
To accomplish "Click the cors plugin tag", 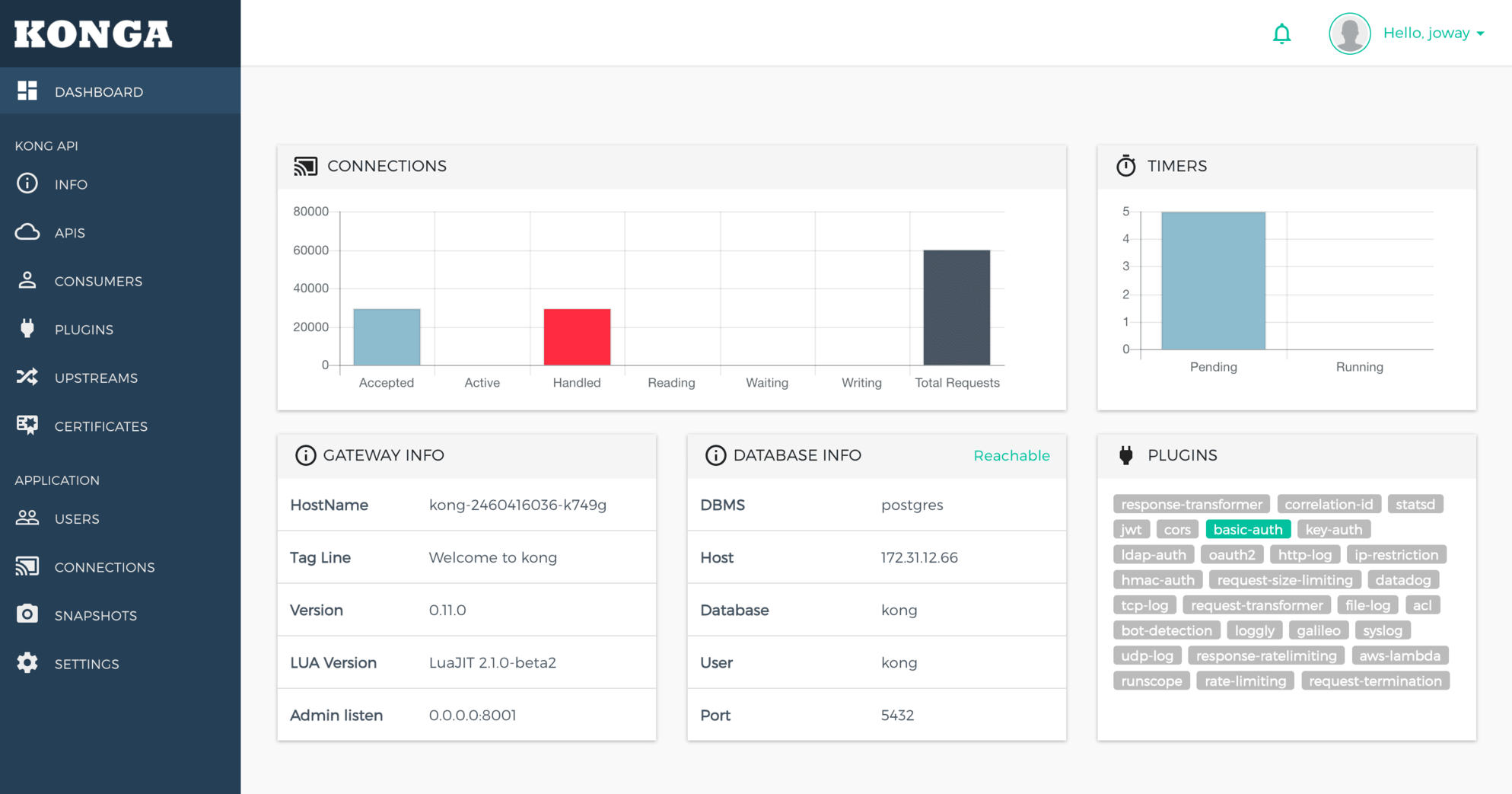I will 1177,529.
